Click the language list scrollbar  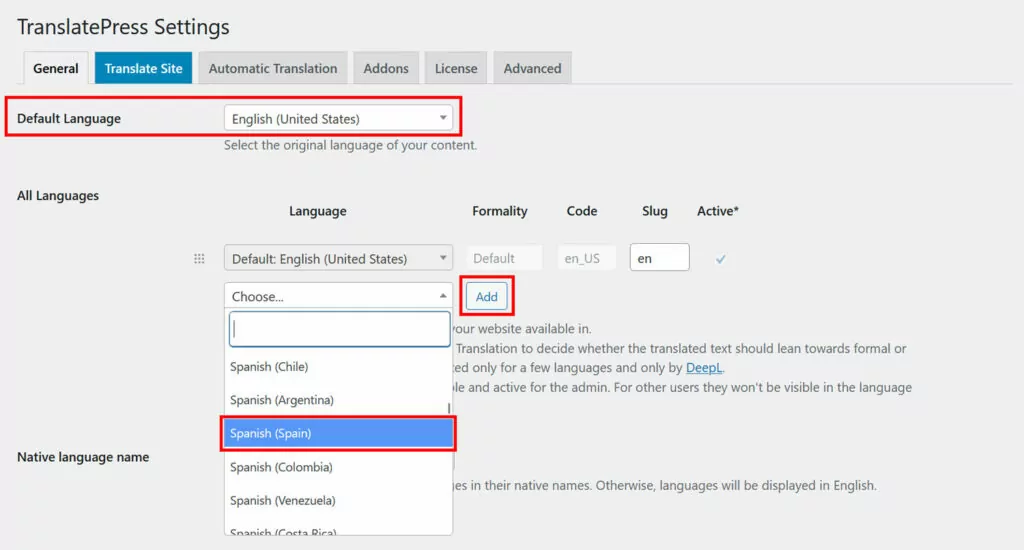(x=449, y=408)
